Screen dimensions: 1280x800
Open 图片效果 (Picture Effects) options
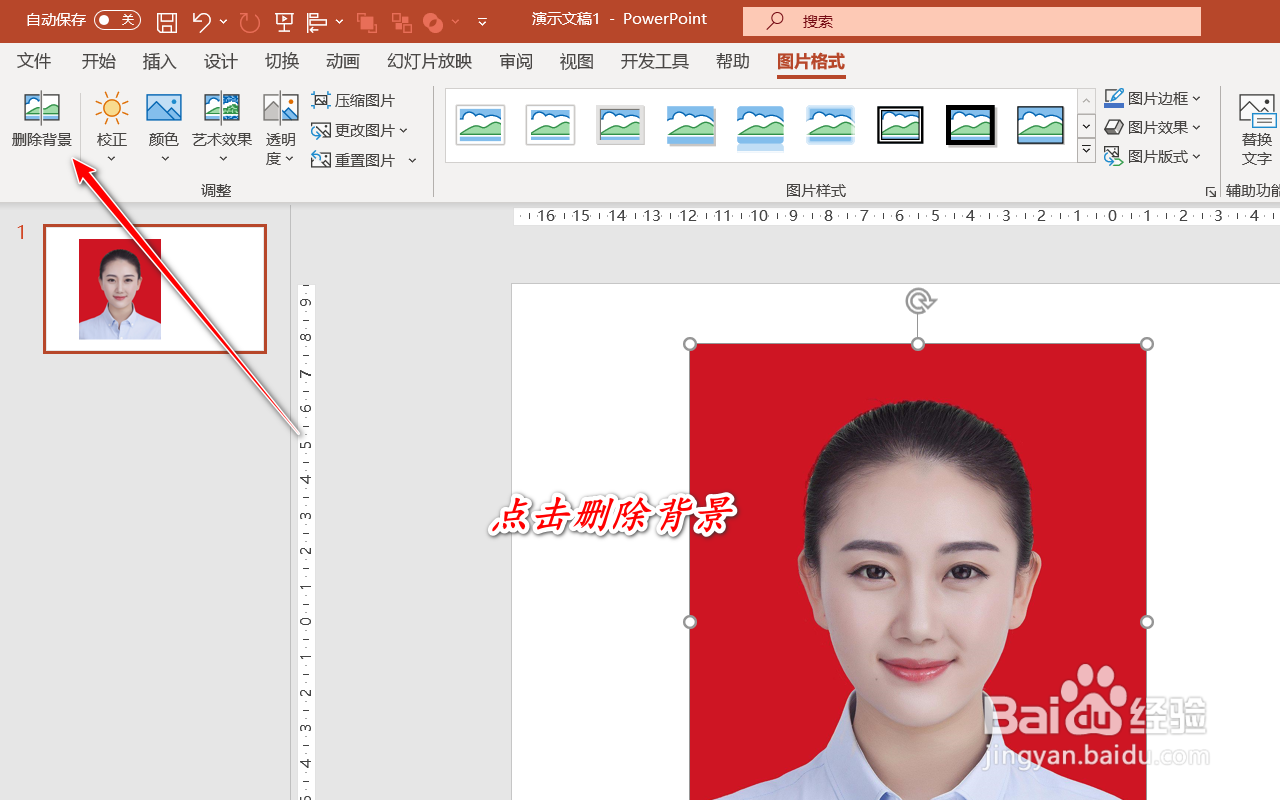pyautogui.click(x=1152, y=127)
